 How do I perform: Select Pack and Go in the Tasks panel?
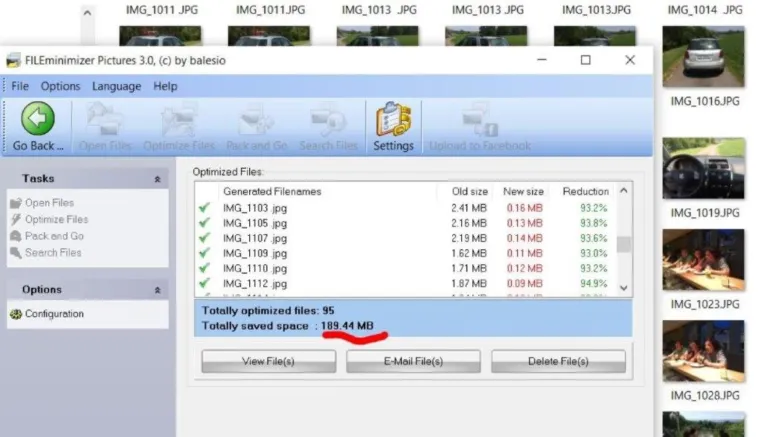(x=54, y=236)
